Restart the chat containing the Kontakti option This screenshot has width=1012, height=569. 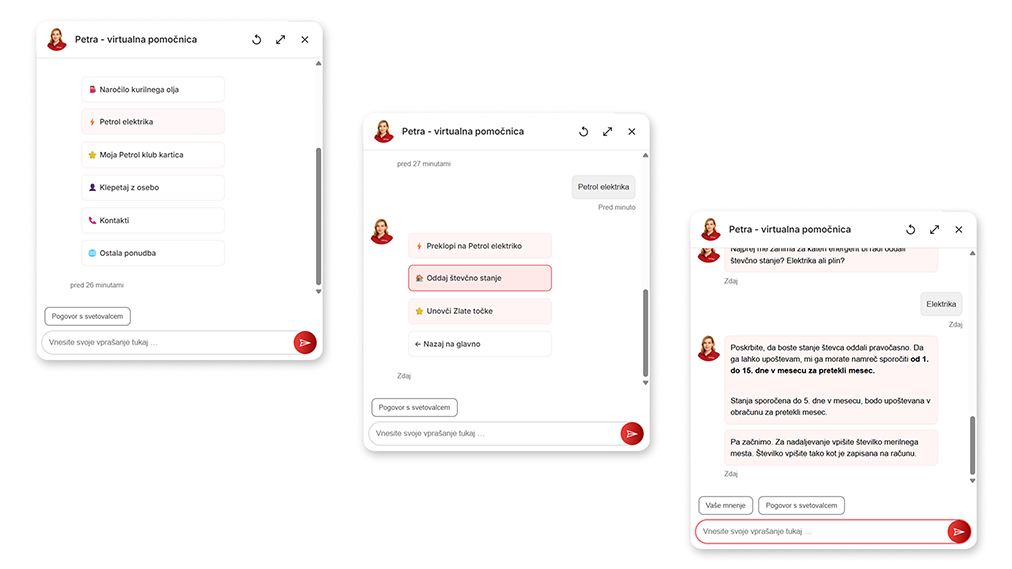[x=256, y=40]
